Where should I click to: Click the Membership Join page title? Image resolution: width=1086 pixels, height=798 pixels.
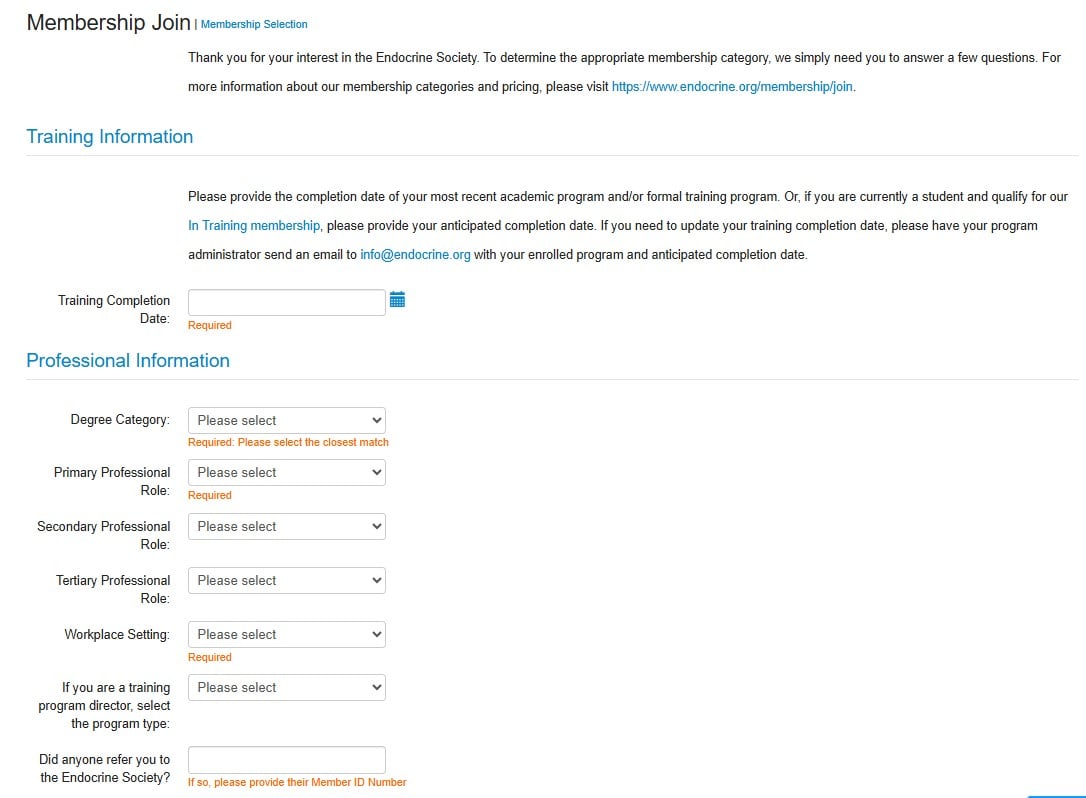click(108, 23)
